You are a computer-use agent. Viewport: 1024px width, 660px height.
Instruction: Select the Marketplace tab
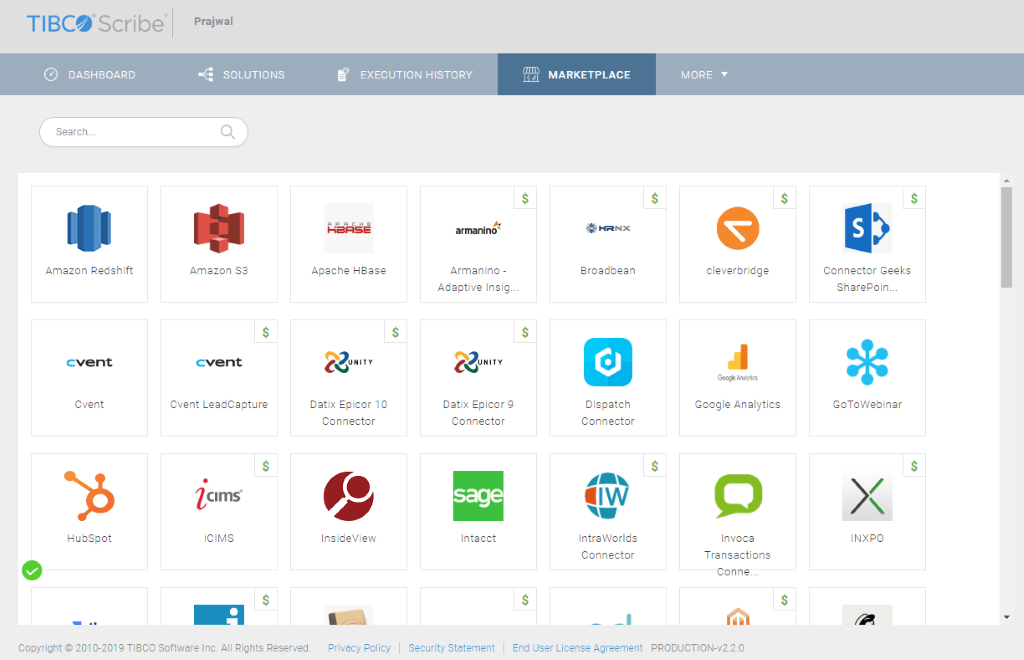tap(577, 74)
